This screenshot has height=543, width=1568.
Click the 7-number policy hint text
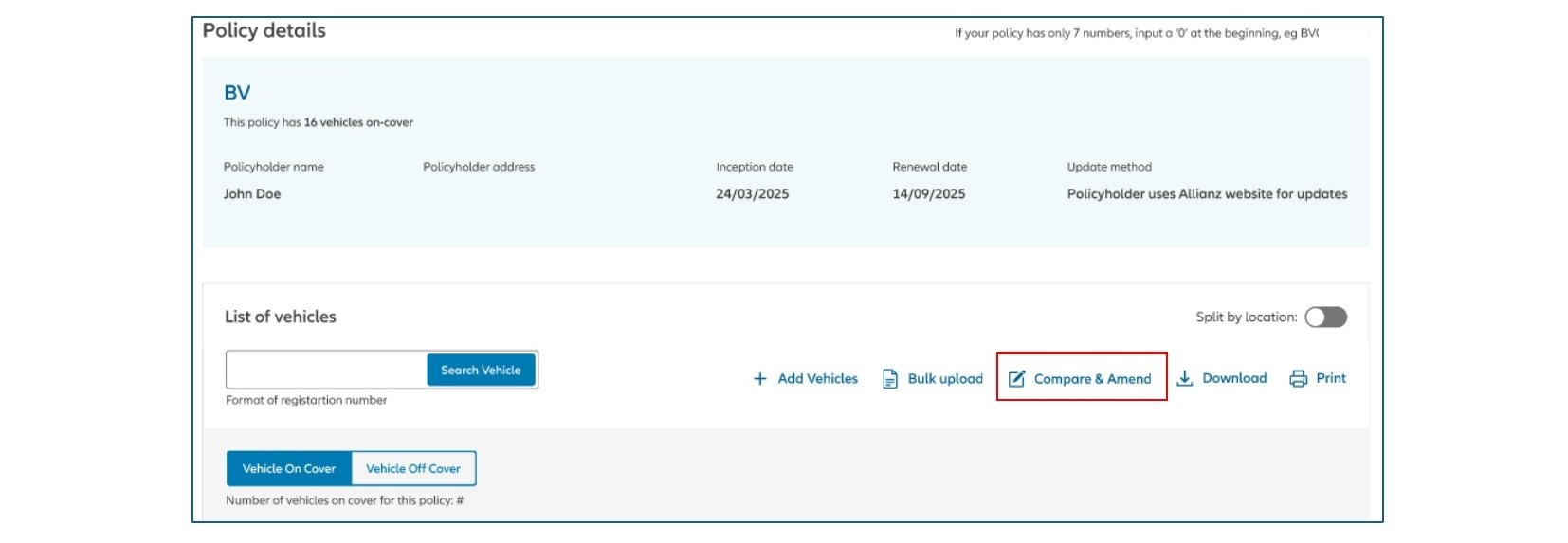point(1137,33)
